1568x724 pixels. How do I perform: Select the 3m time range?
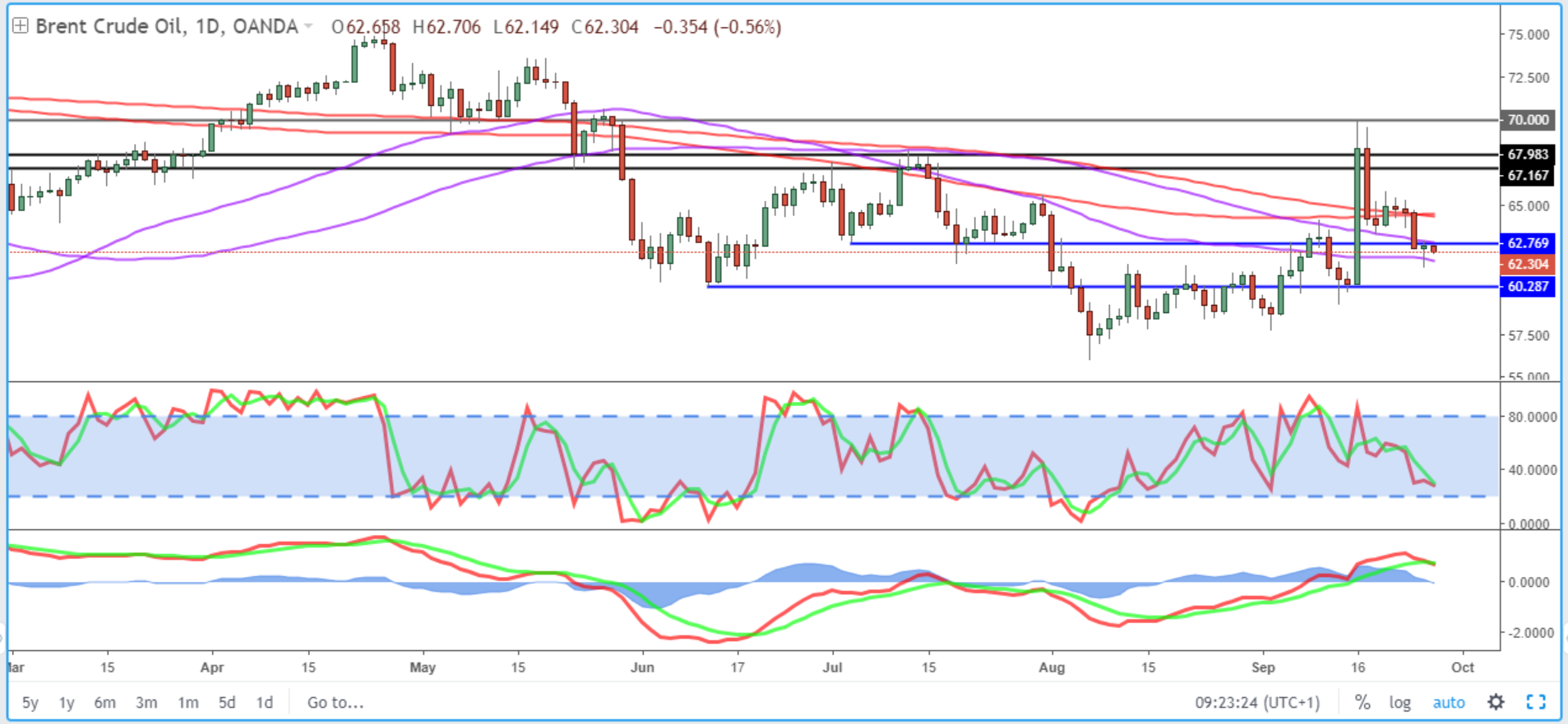point(146,703)
